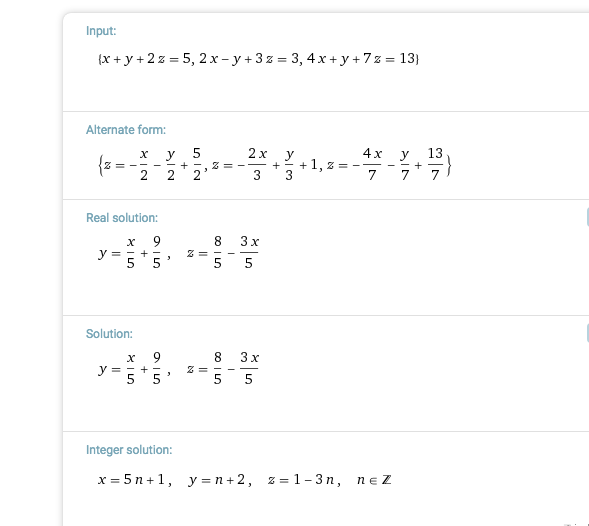Screen dimensions: 589x526
Task: Click the Solution pod heading
Action: (109, 334)
